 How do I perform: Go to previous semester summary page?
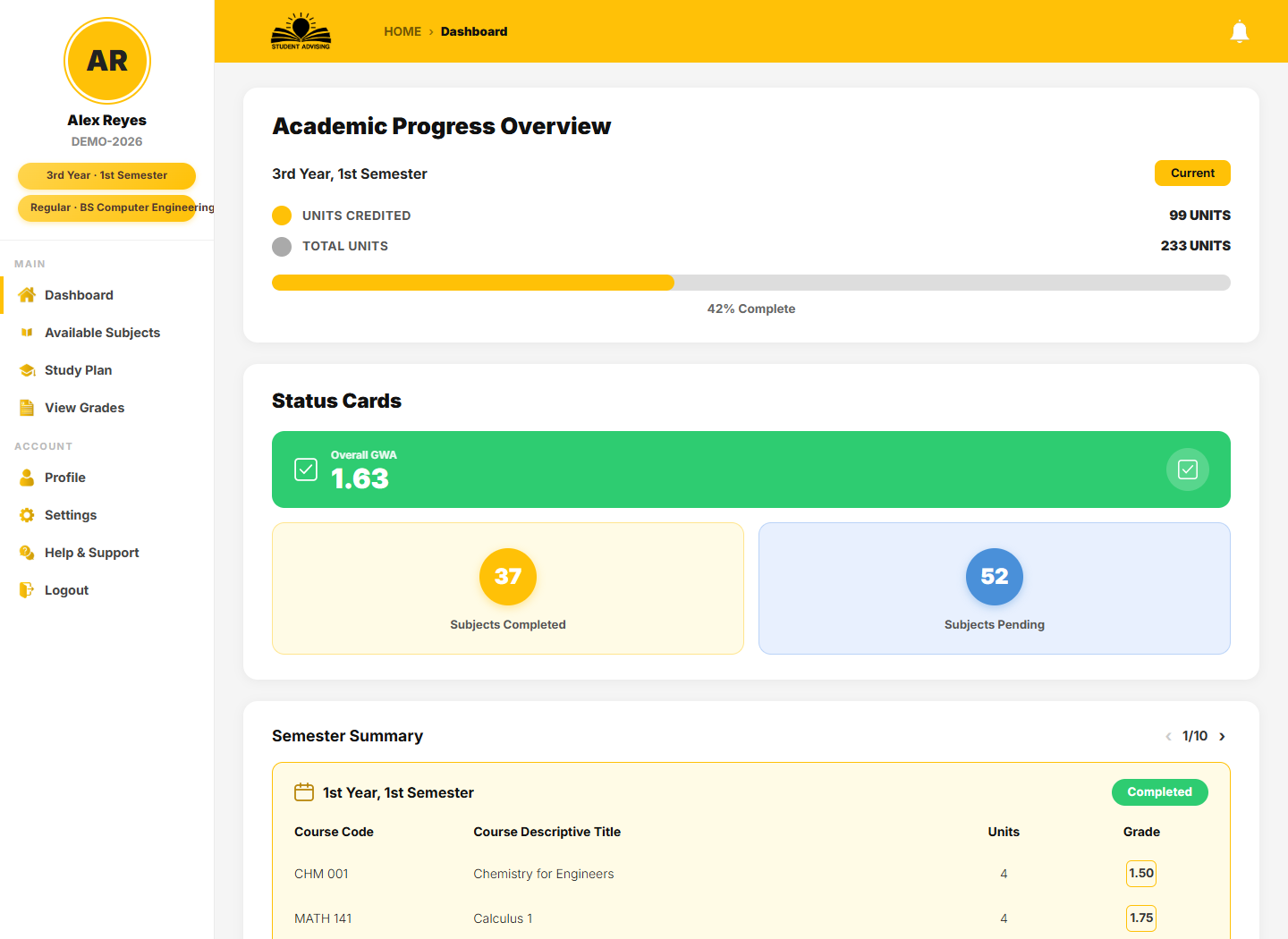tap(1168, 736)
